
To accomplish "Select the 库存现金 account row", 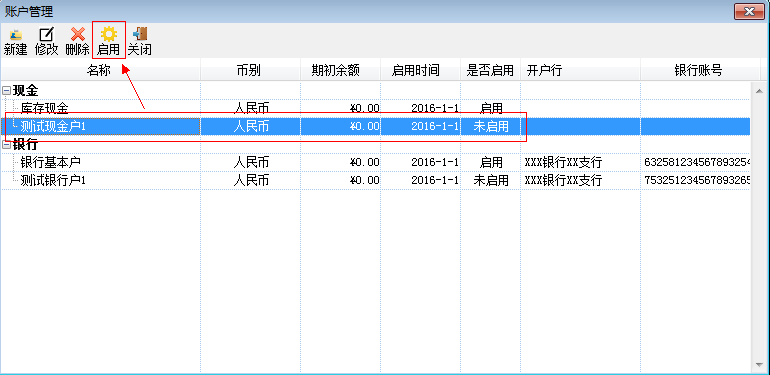I will click(x=376, y=108).
